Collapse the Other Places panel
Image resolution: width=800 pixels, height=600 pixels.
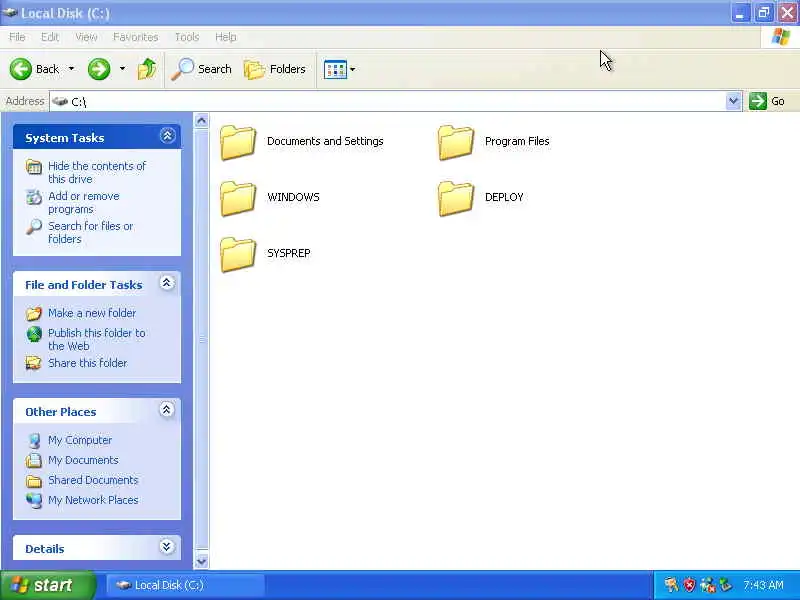[167, 410]
